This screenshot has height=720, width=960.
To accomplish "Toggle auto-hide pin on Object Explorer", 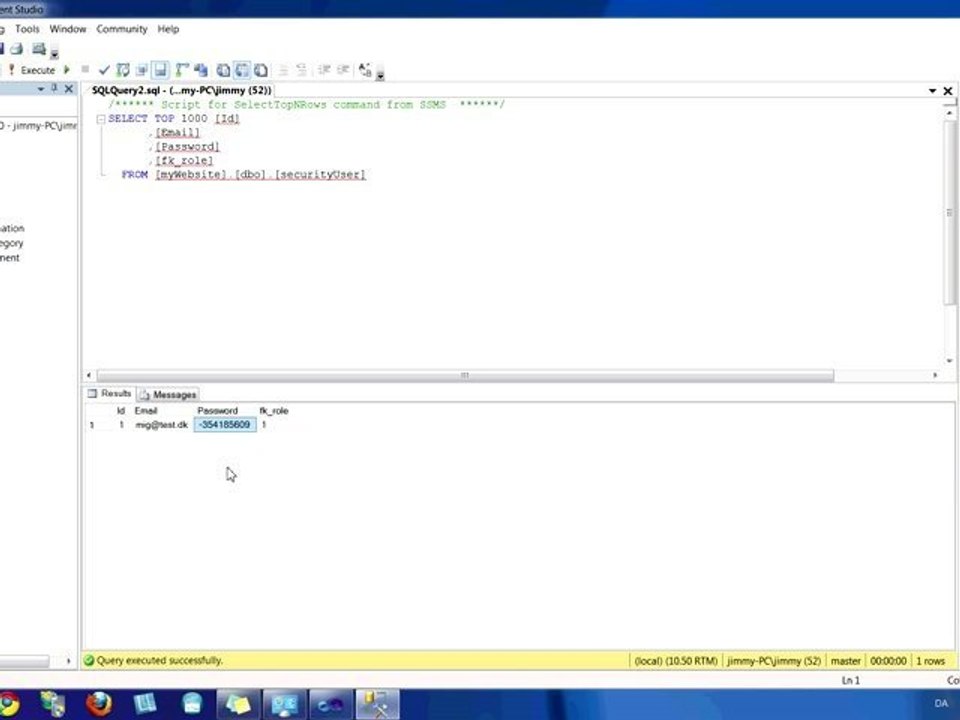I will tap(54, 89).
